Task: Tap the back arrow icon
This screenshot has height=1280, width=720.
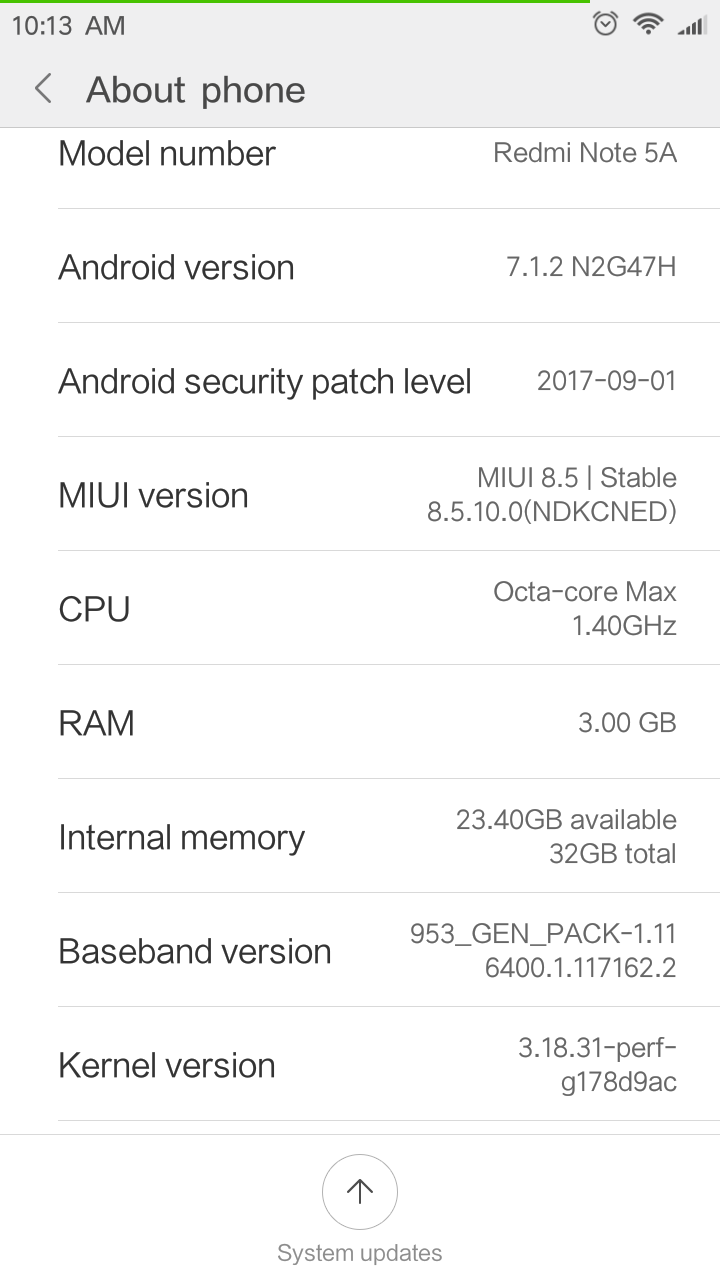Action: (43, 89)
